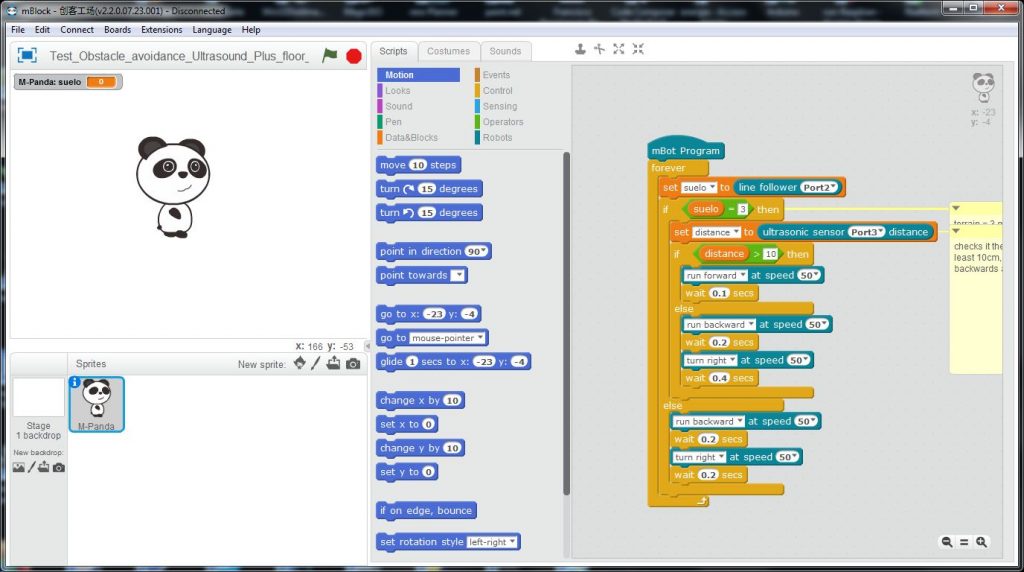Upload a sprite from file icon
This screenshot has height=572, width=1024.
334,364
